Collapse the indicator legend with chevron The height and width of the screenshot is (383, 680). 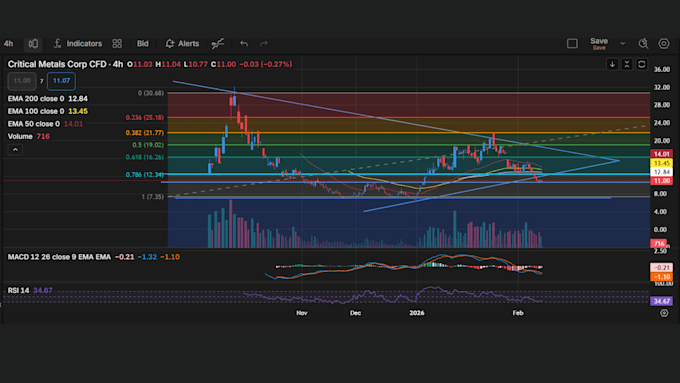(15, 150)
